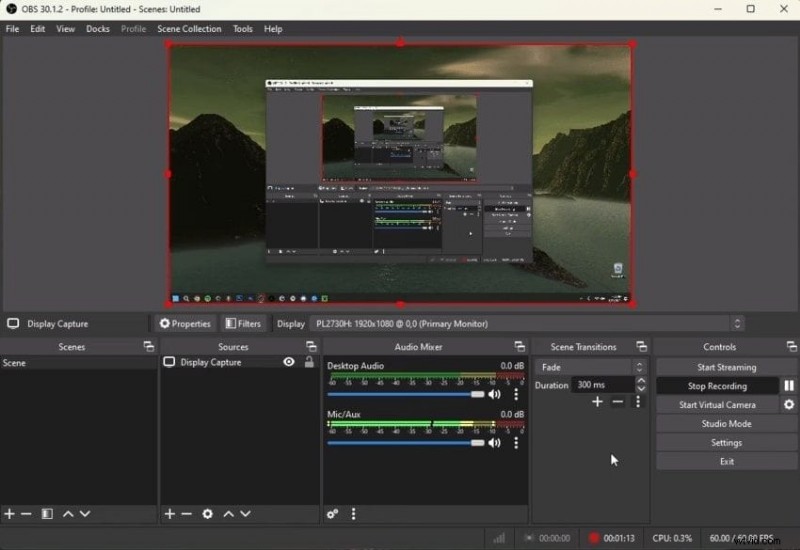Screen dimensions: 800x550
Task: Click Stop Recording
Action: point(717,386)
